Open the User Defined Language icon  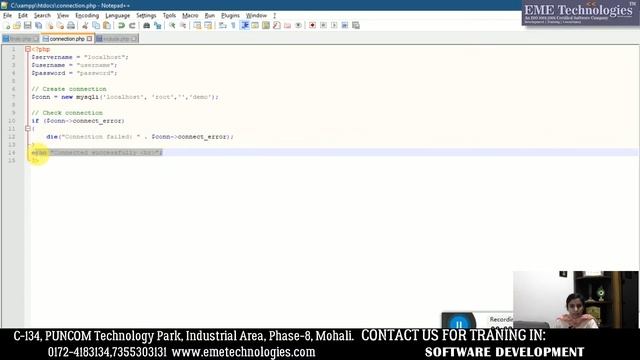point(255,25)
